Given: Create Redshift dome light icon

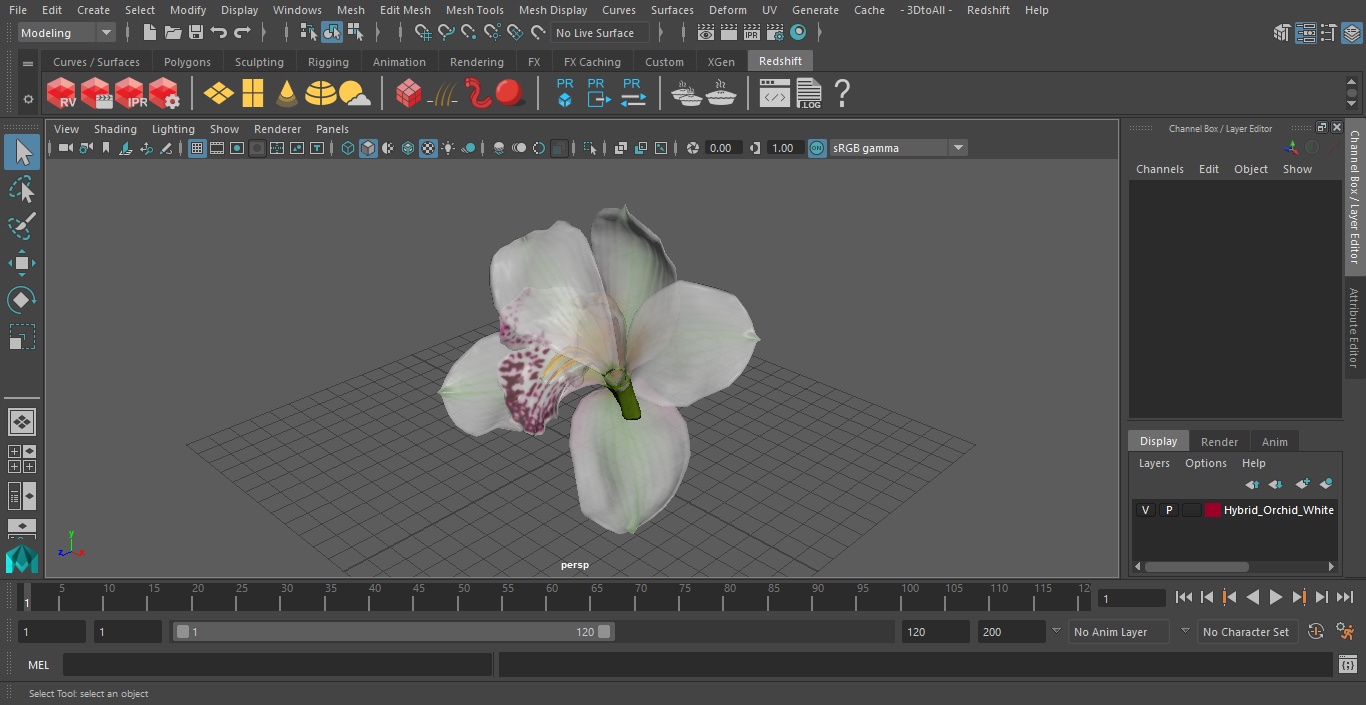Looking at the screenshot, I should point(321,94).
